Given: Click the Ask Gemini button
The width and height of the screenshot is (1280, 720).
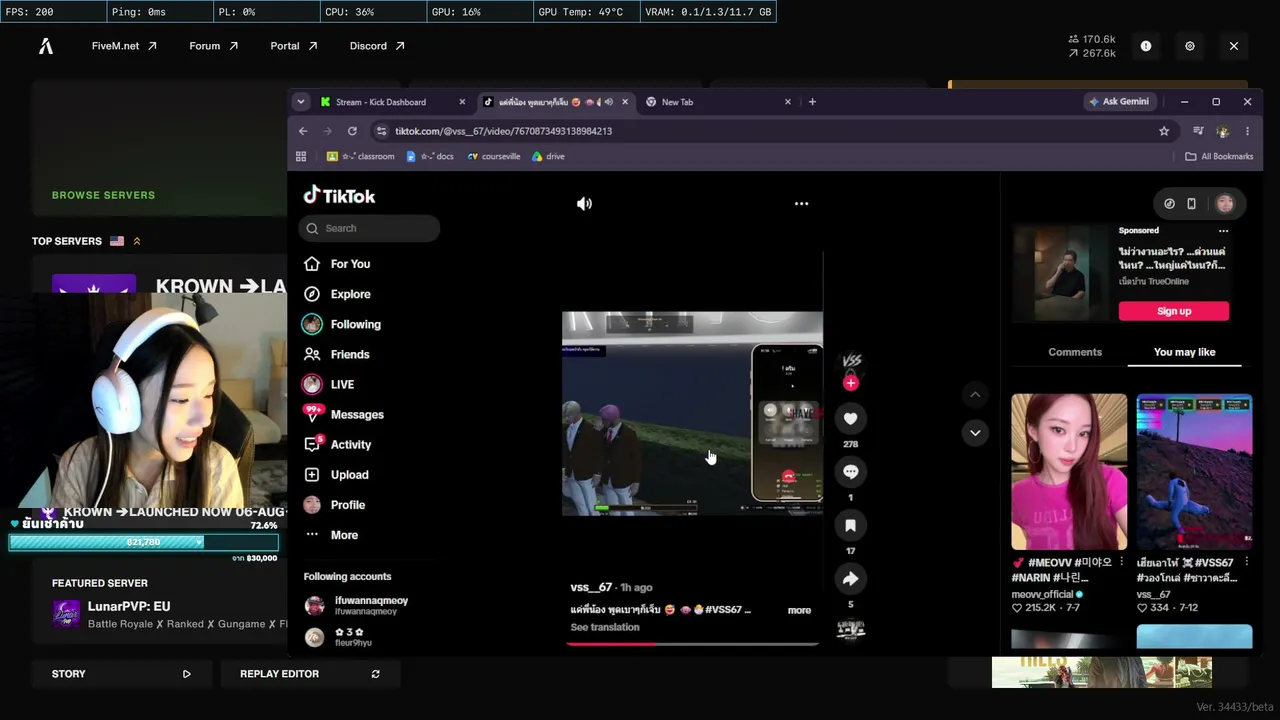Looking at the screenshot, I should coord(1121,102).
